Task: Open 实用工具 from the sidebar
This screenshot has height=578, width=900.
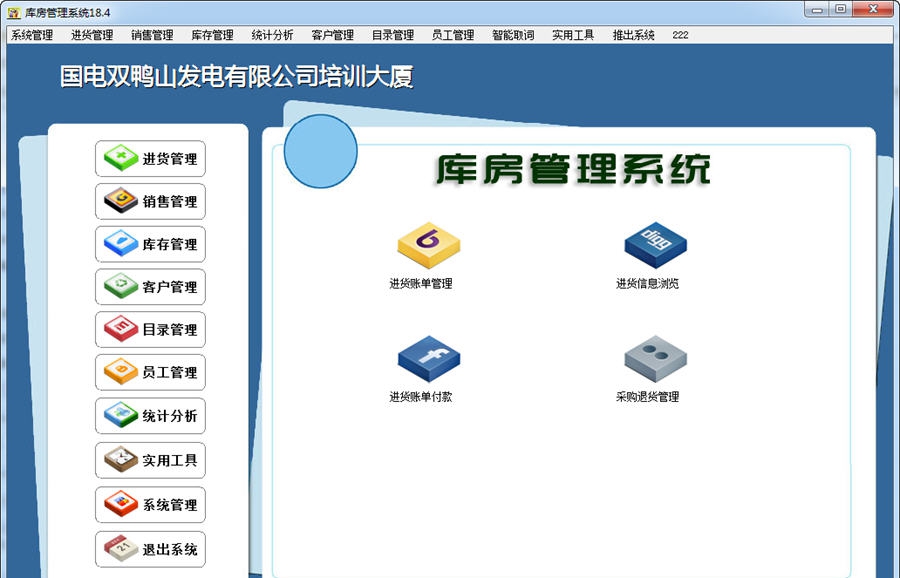Action: [149, 460]
